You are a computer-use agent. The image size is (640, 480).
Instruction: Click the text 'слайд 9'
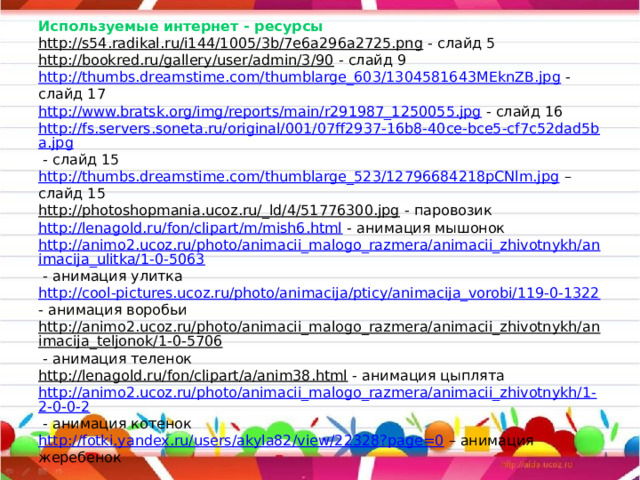point(377,60)
